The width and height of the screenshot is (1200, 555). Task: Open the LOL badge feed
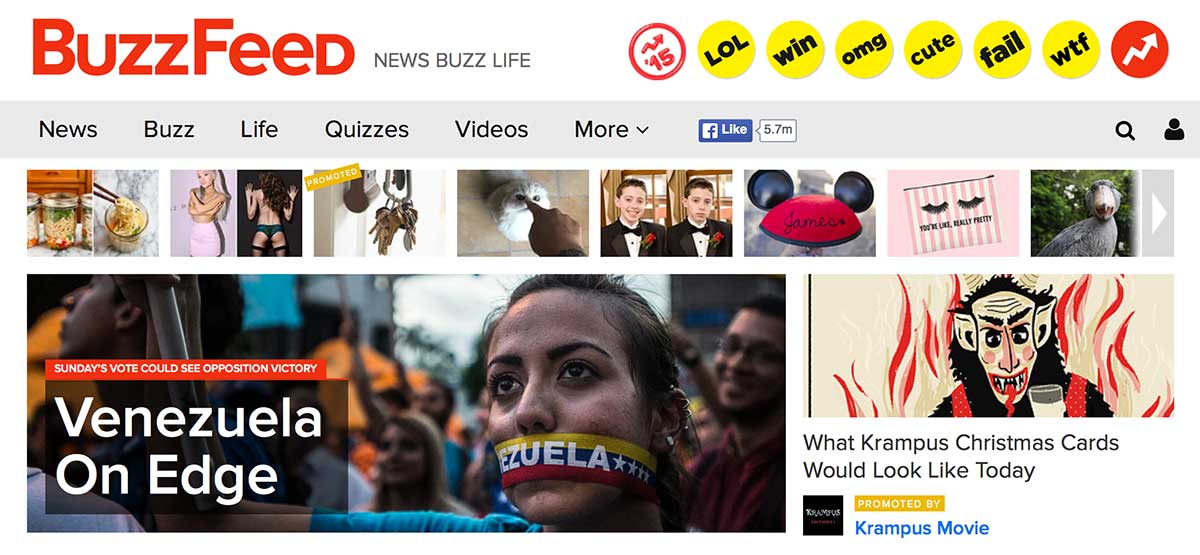pos(726,49)
